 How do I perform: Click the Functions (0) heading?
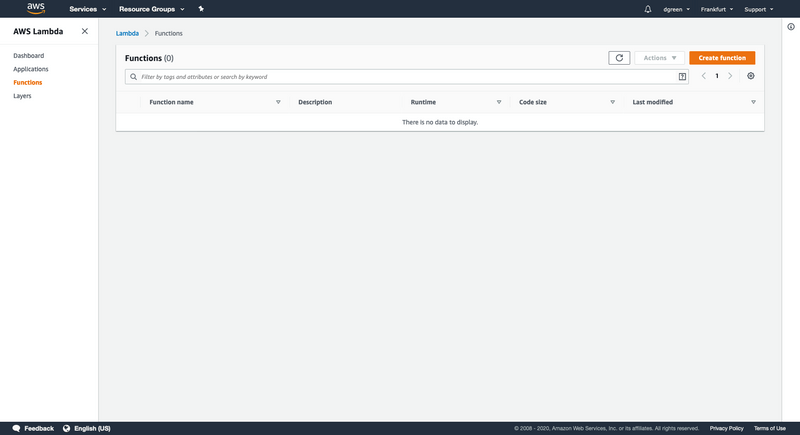tap(149, 58)
